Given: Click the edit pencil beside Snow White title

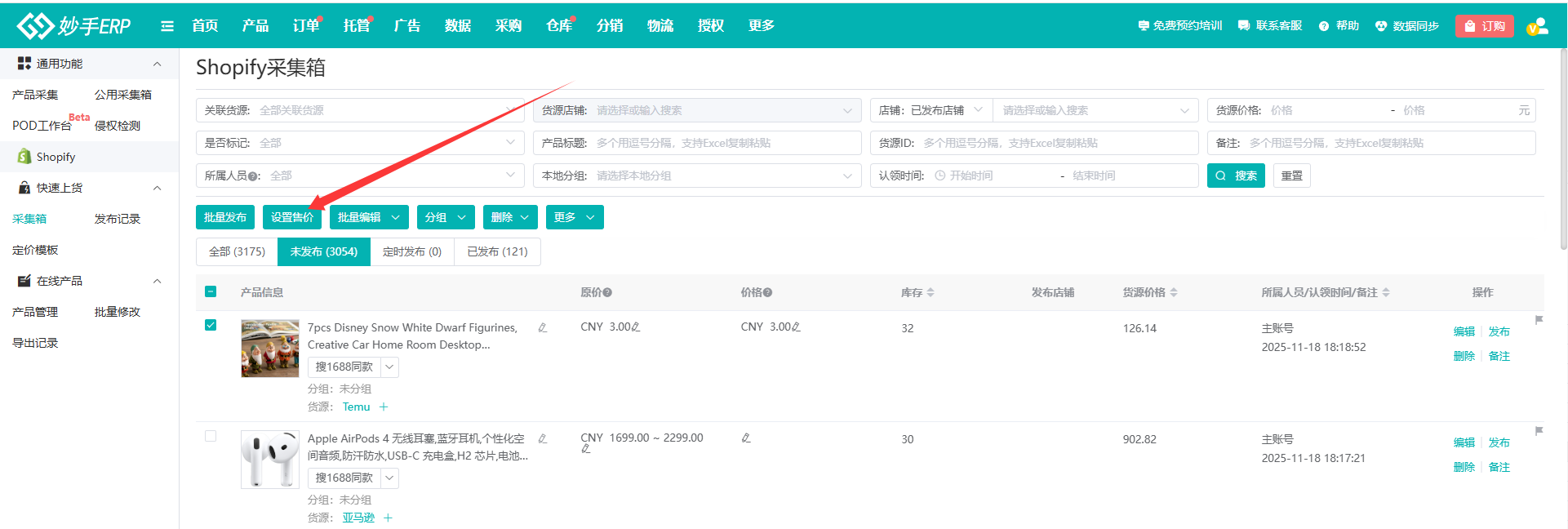Looking at the screenshot, I should click(x=542, y=327).
